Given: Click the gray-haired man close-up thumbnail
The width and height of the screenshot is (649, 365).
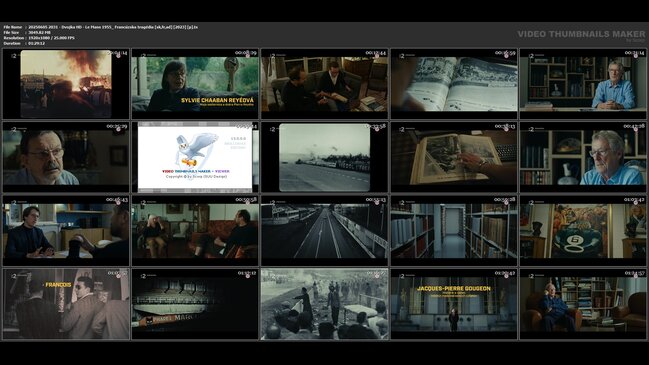Looking at the screenshot, I should coord(583,157).
